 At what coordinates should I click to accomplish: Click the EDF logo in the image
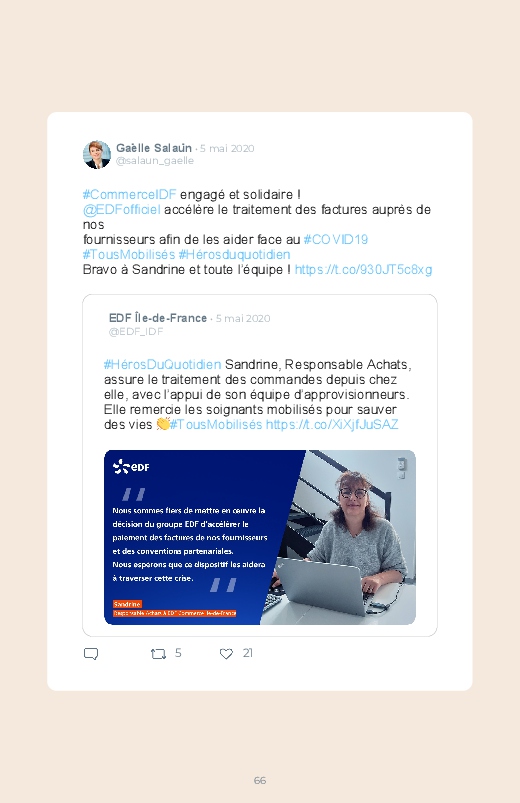[131, 467]
